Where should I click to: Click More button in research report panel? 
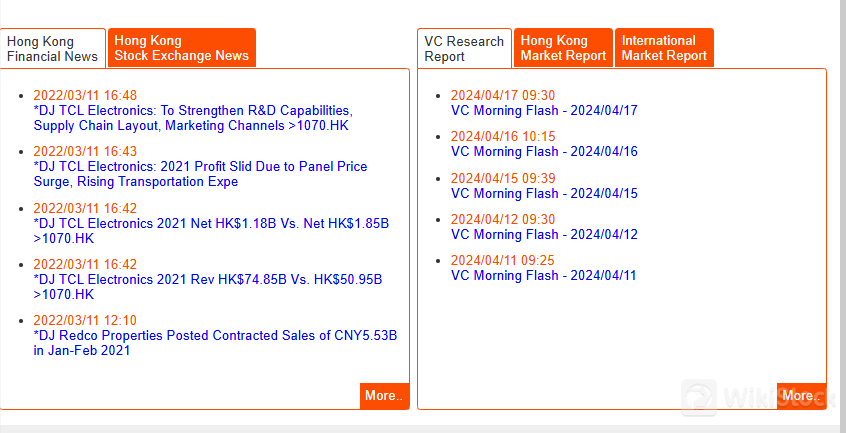coord(801,396)
